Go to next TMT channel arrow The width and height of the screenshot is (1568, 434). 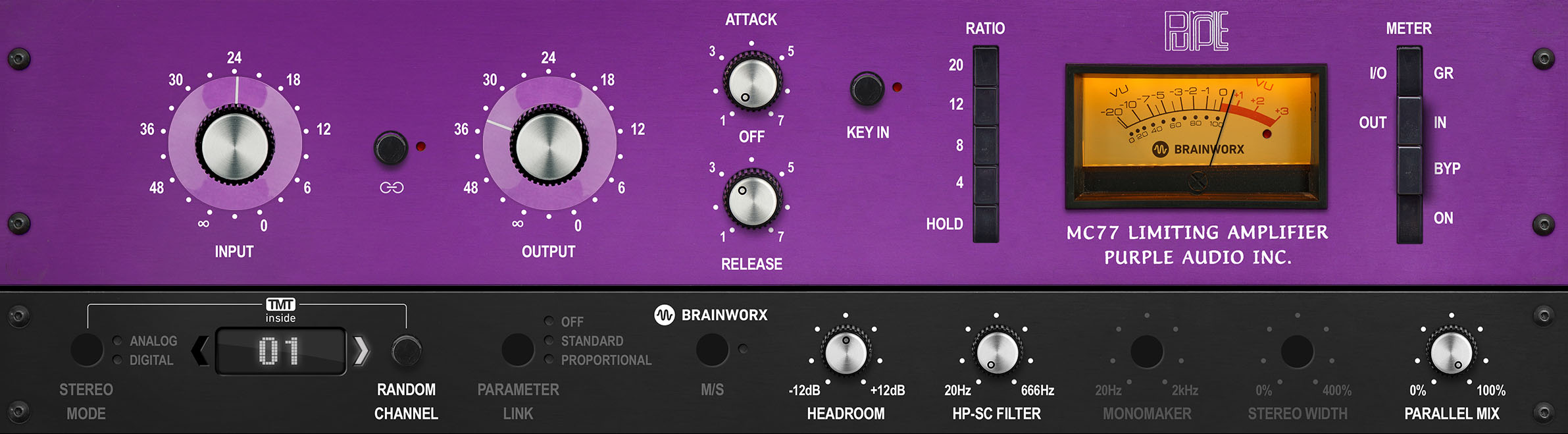point(361,351)
